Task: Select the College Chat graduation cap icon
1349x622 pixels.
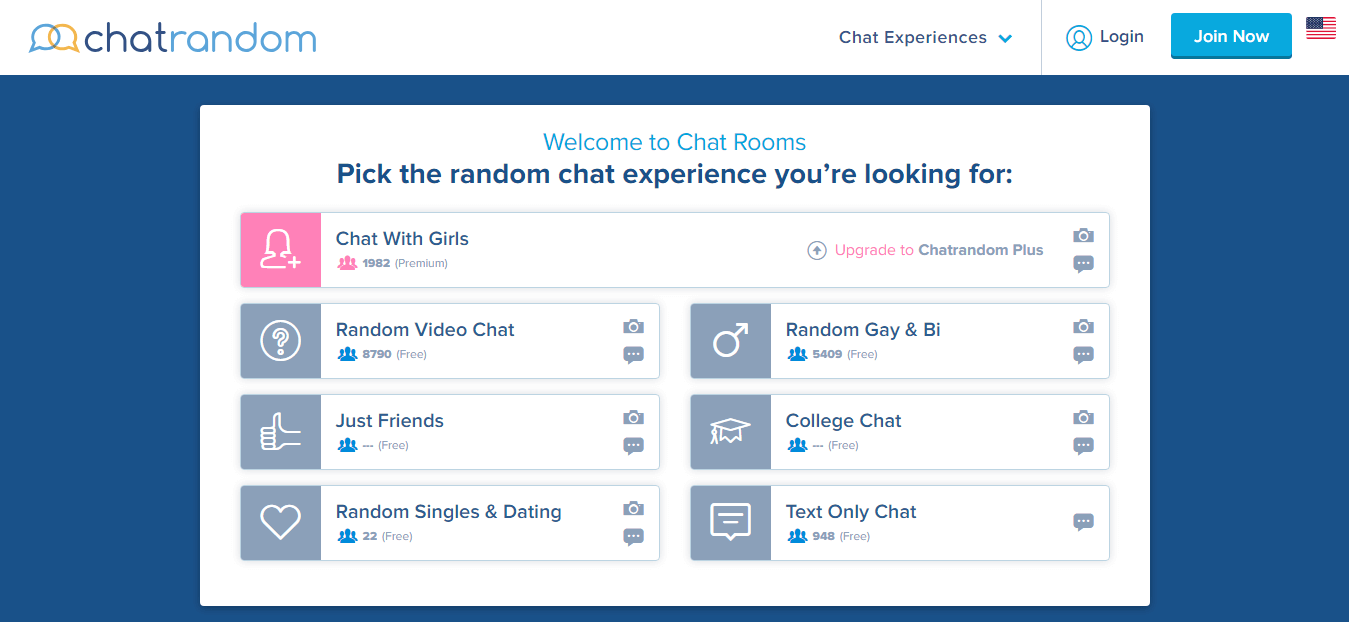Action: click(x=730, y=432)
